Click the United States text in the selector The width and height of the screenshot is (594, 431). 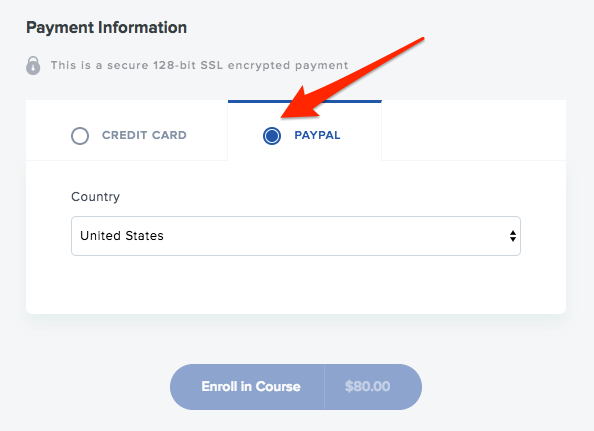[122, 236]
